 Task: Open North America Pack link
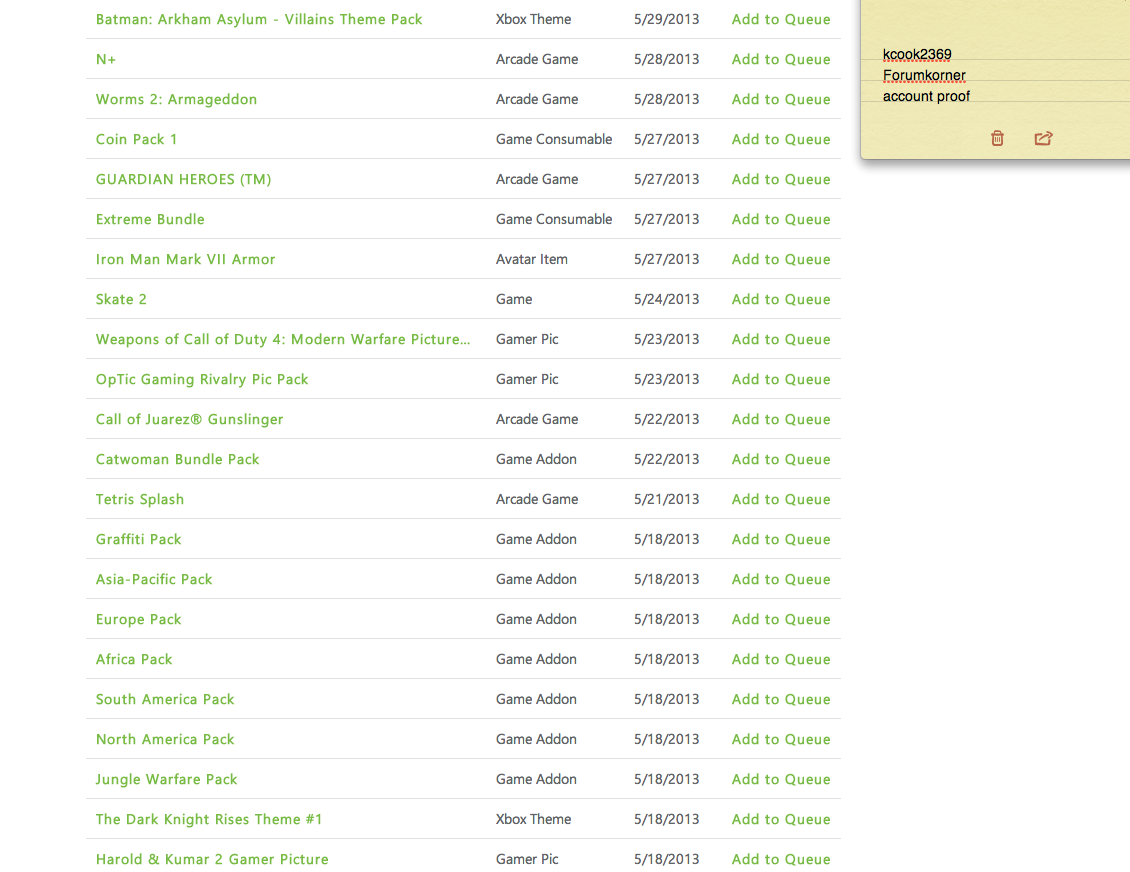(x=165, y=739)
